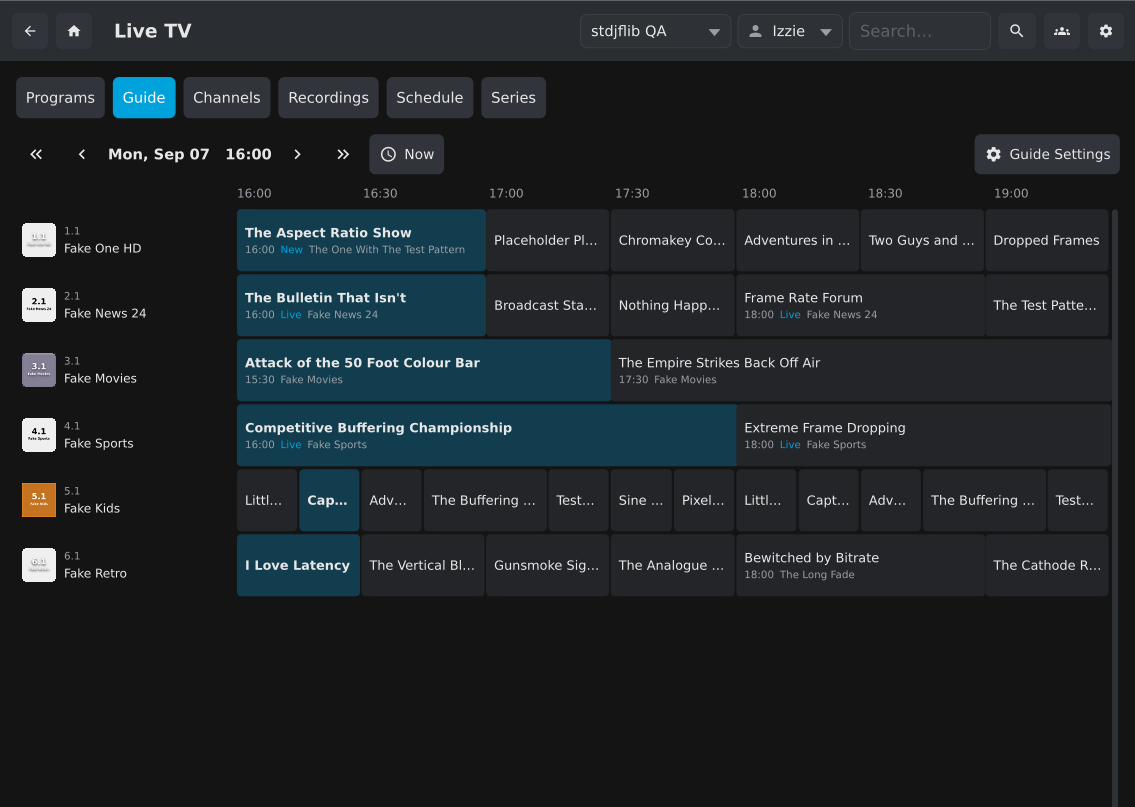
Task: Open Dropped Frames program cell
Action: pos(1047,240)
